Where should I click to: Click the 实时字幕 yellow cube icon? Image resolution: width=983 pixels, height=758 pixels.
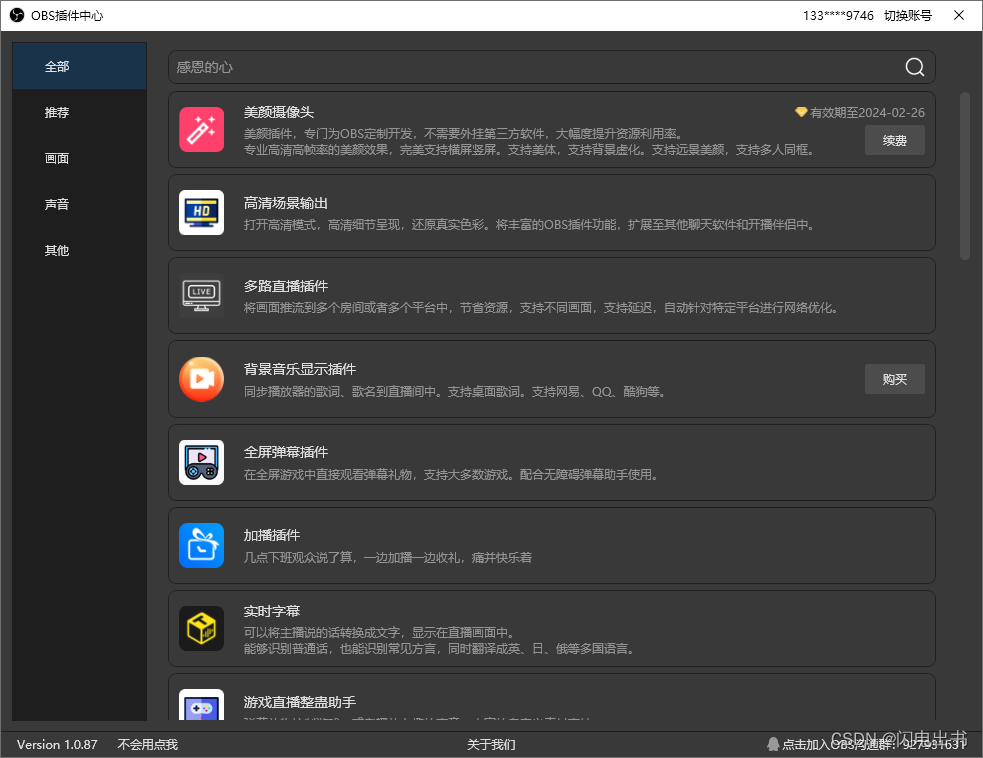pos(201,628)
